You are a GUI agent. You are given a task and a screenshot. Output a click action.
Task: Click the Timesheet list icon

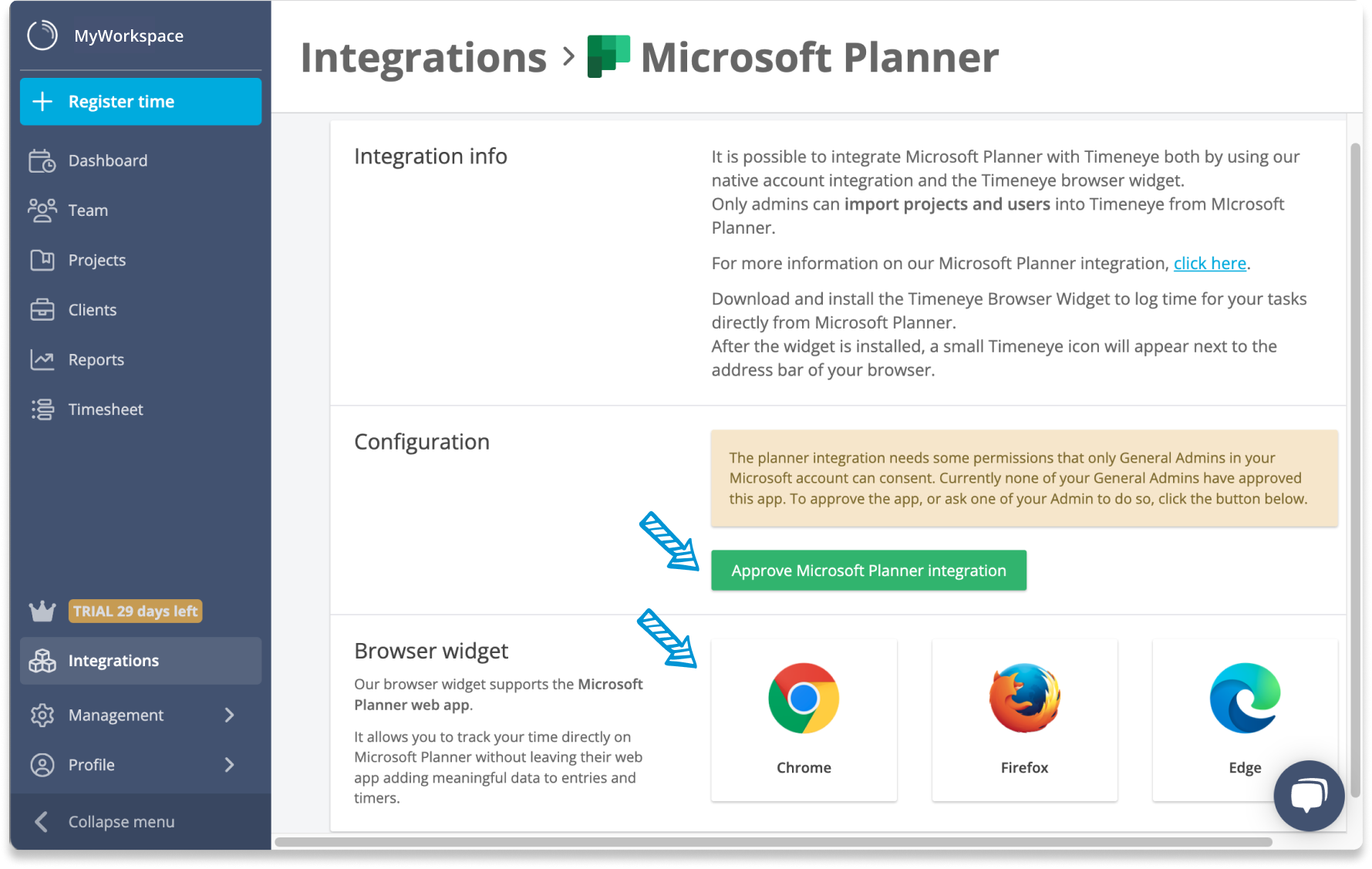pos(42,409)
